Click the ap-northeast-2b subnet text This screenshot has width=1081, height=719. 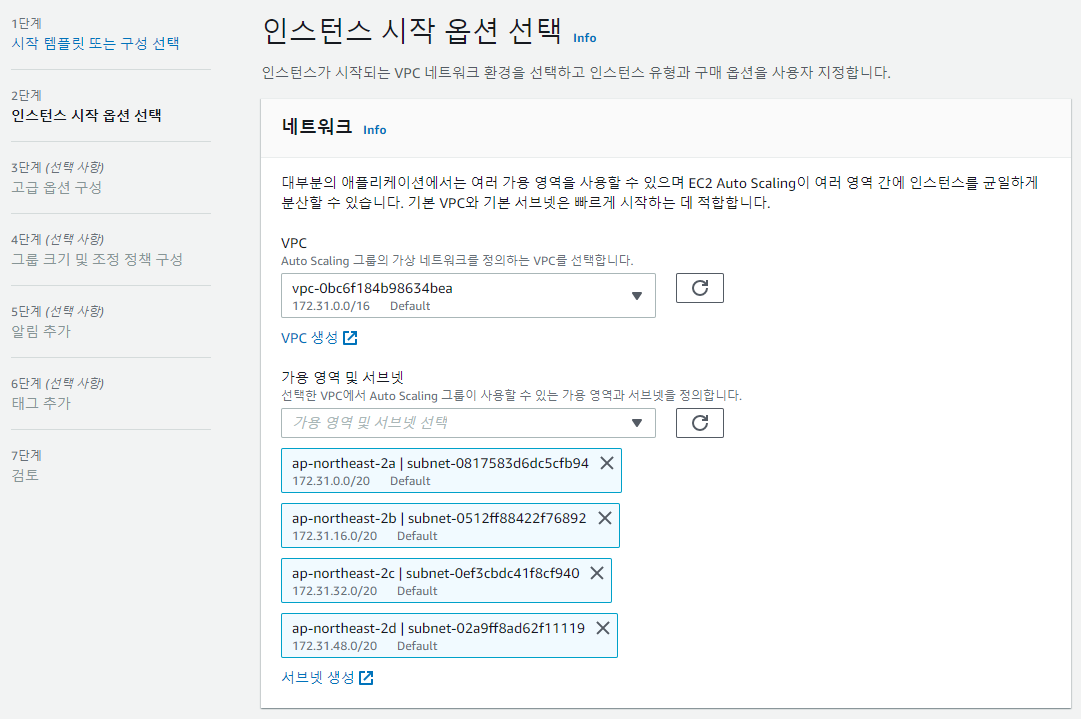438,518
